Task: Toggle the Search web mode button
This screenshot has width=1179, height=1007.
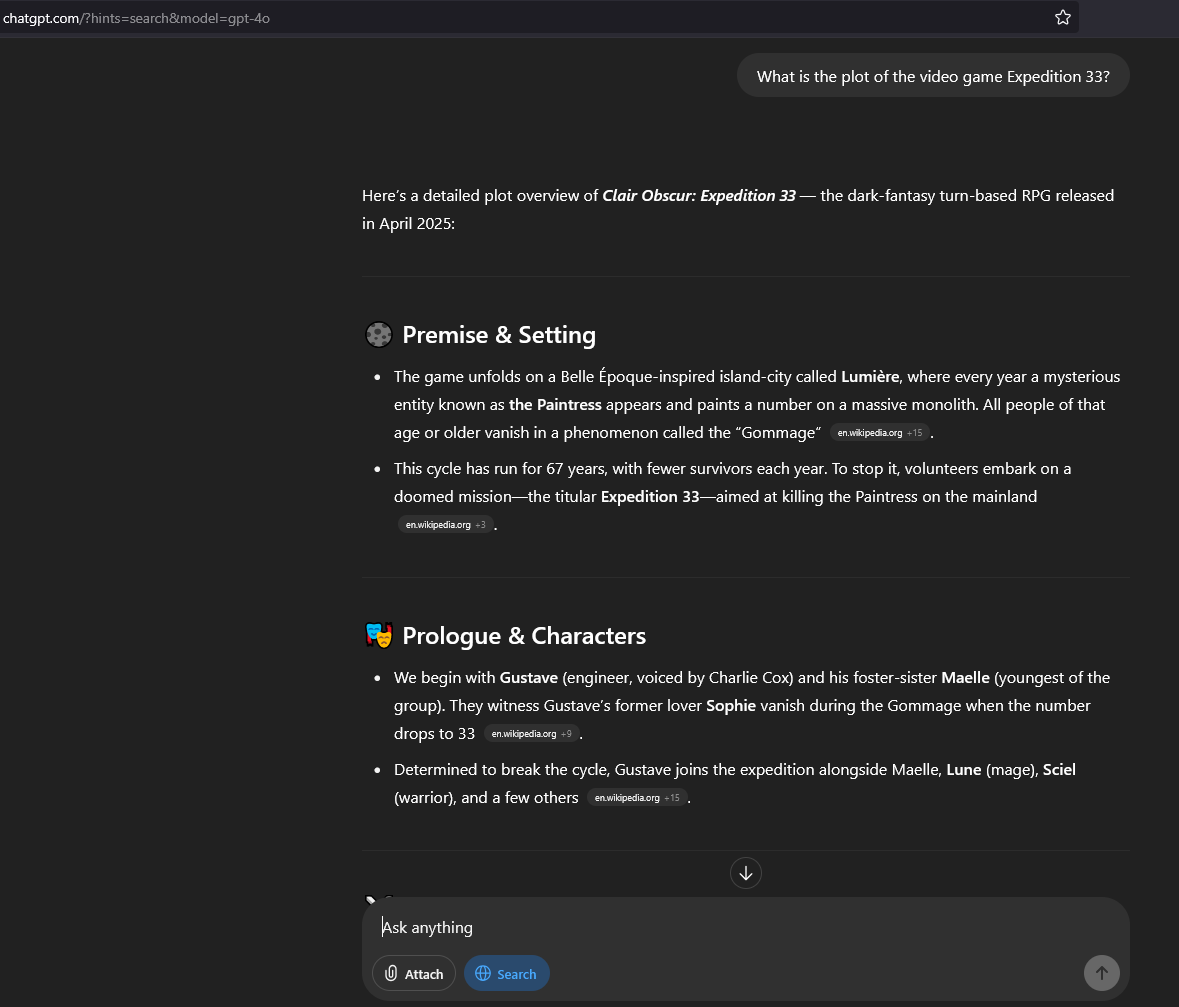Action: (x=506, y=973)
